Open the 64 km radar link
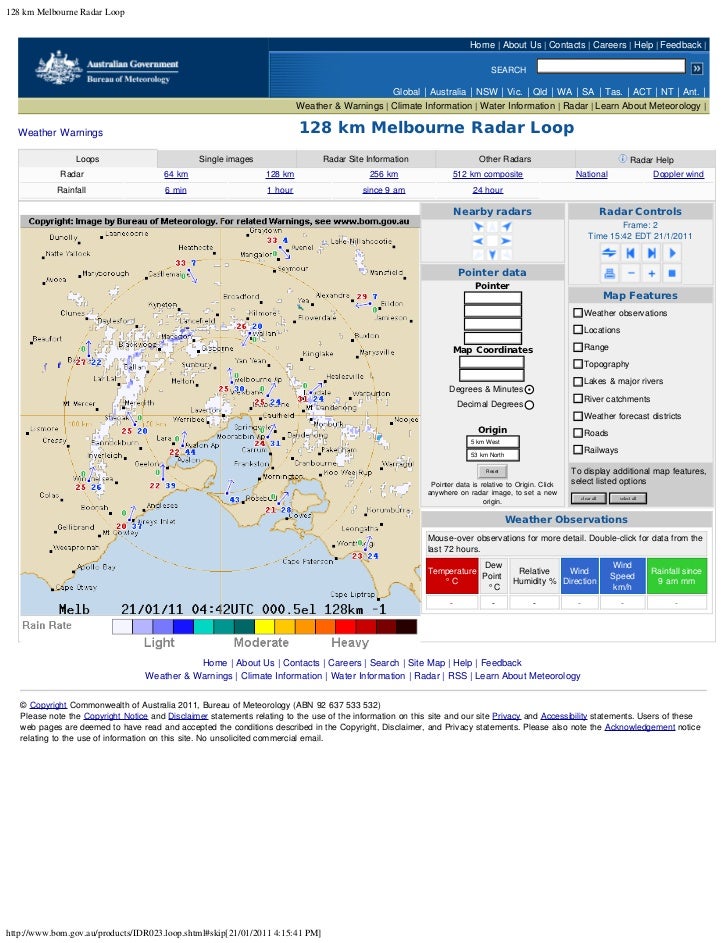This screenshot has width=728, height=943. coord(176,174)
